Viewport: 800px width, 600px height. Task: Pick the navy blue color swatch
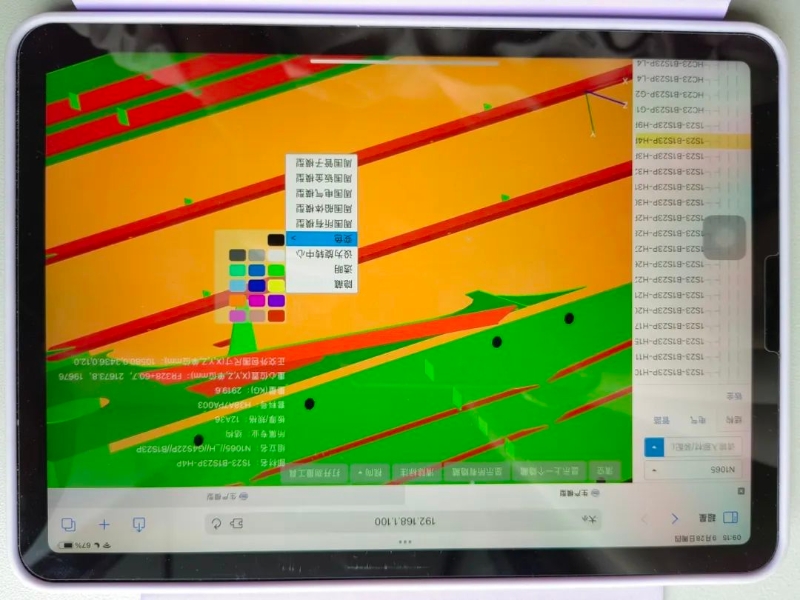coord(257,285)
